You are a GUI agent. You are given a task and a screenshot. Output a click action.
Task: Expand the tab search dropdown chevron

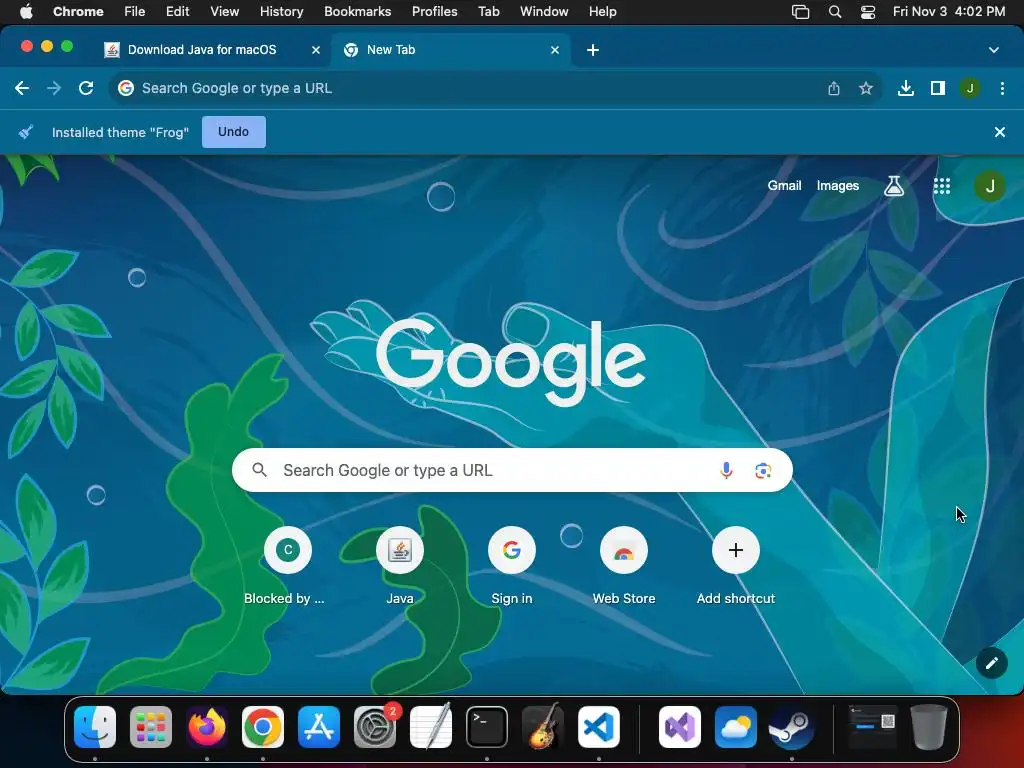click(994, 50)
